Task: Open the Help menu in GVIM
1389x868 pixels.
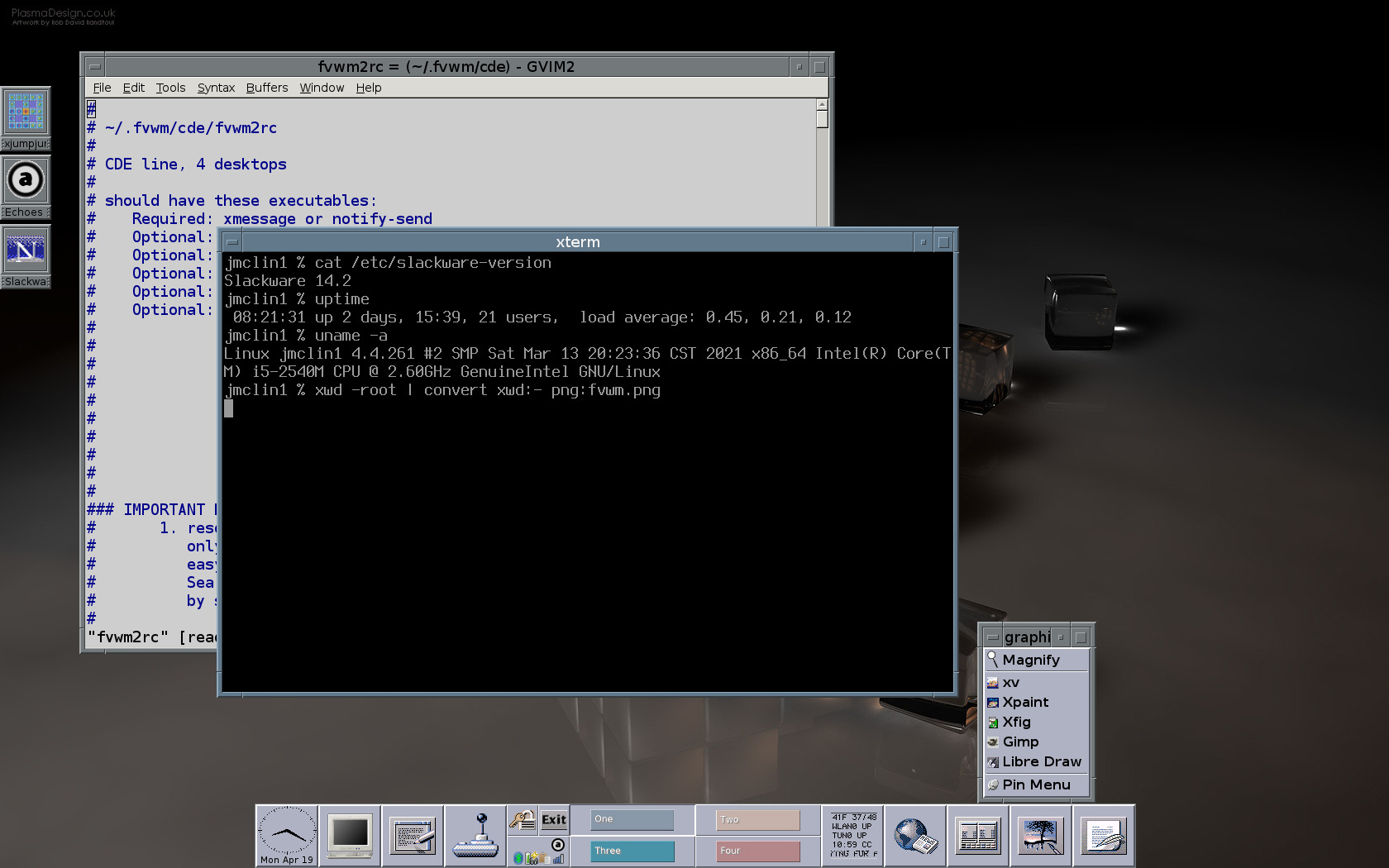Action: 369,88
